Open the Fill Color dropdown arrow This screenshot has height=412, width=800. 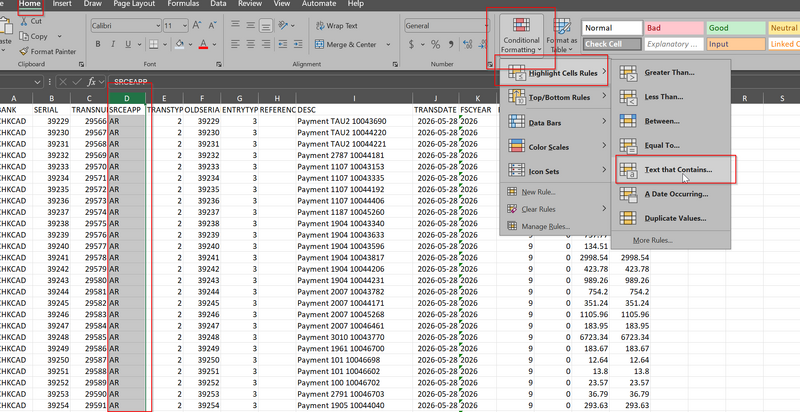pos(190,44)
